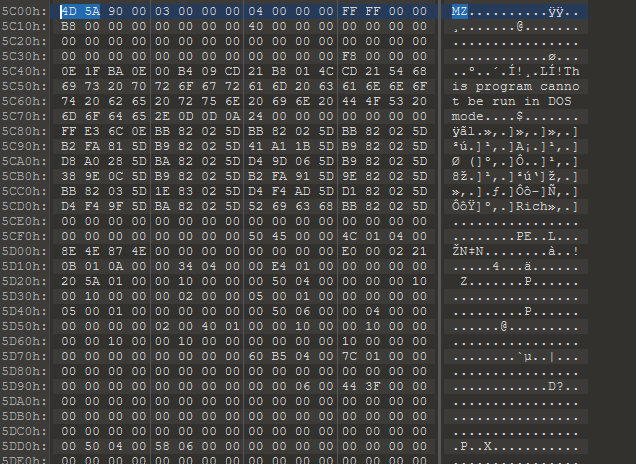Click byte 90 in row 5C00h
This screenshot has height=464, width=636.
pos(116,11)
